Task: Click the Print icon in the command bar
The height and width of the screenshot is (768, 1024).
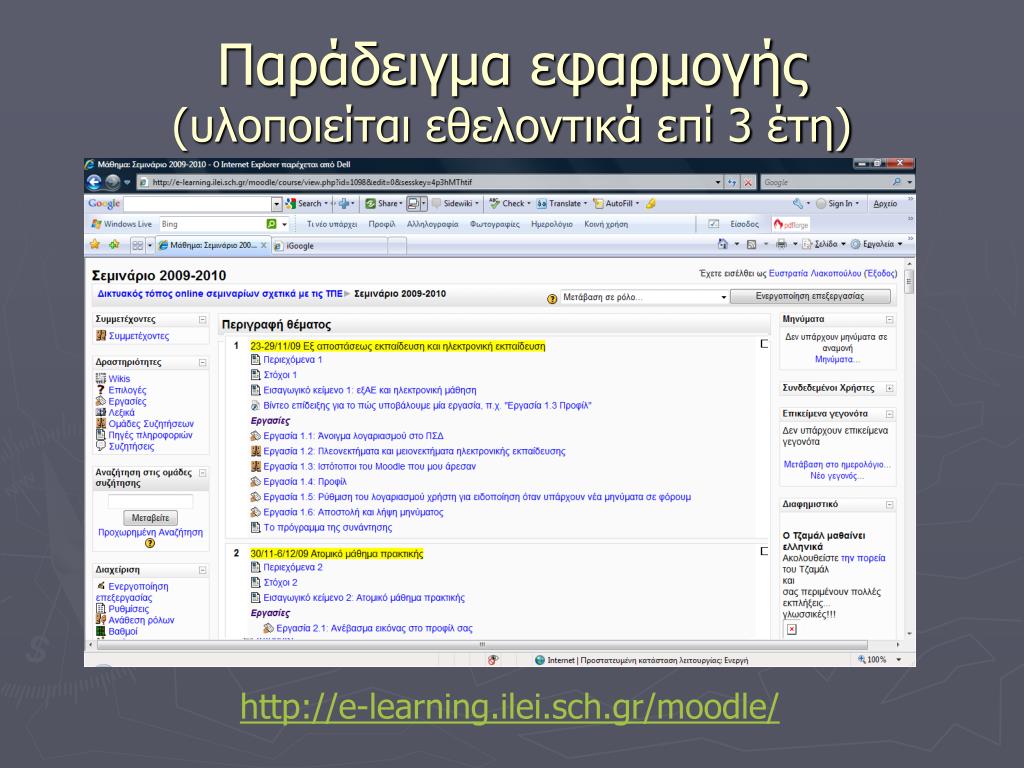Action: point(781,244)
